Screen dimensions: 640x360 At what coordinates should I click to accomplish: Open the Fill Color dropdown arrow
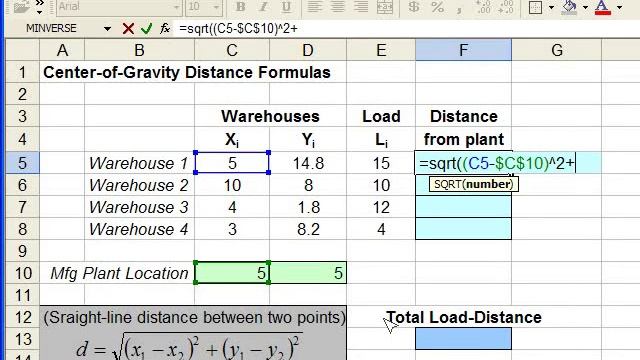click(x=585, y=7)
